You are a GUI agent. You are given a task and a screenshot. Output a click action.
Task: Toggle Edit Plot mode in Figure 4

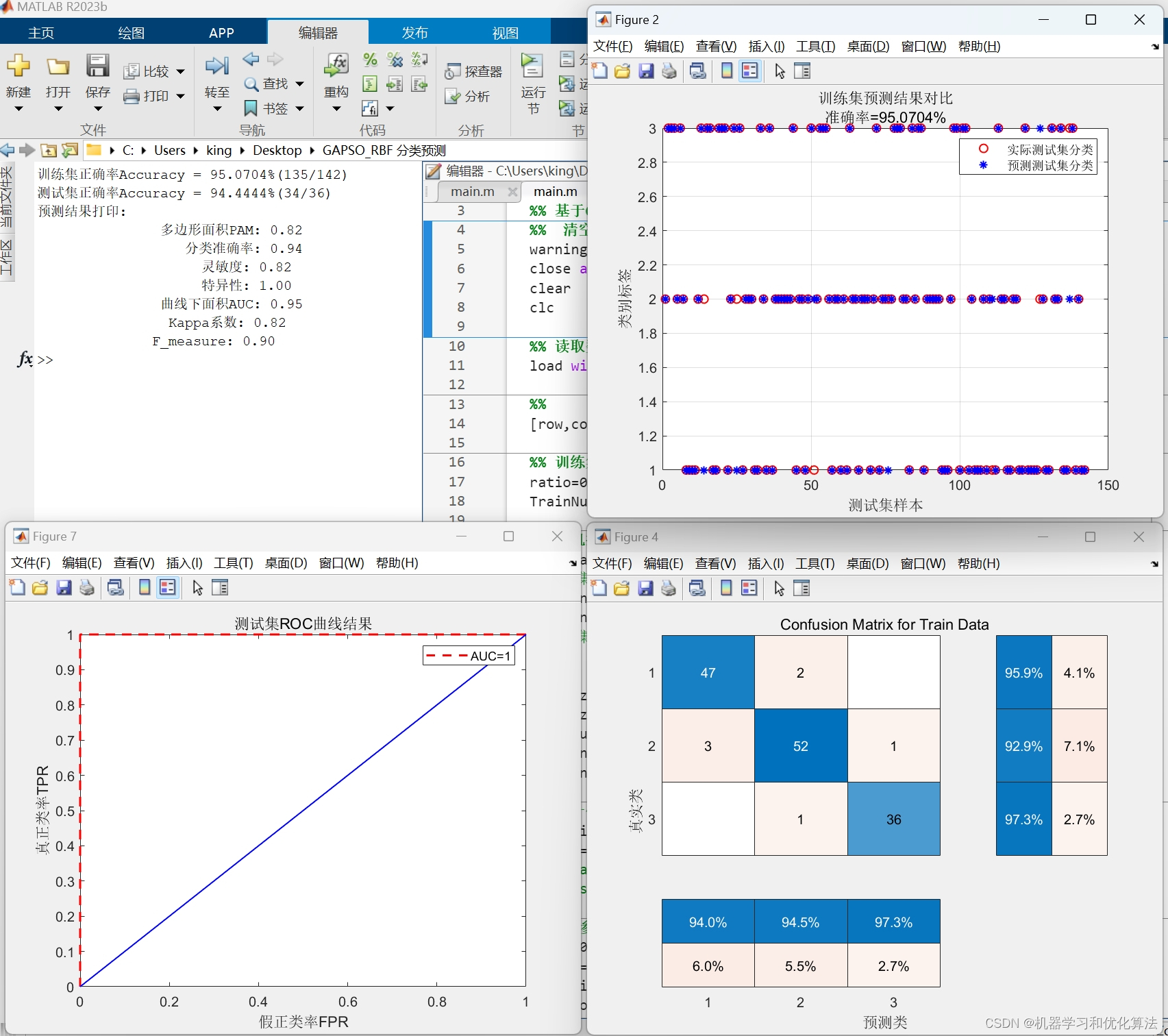pyautogui.click(x=779, y=588)
